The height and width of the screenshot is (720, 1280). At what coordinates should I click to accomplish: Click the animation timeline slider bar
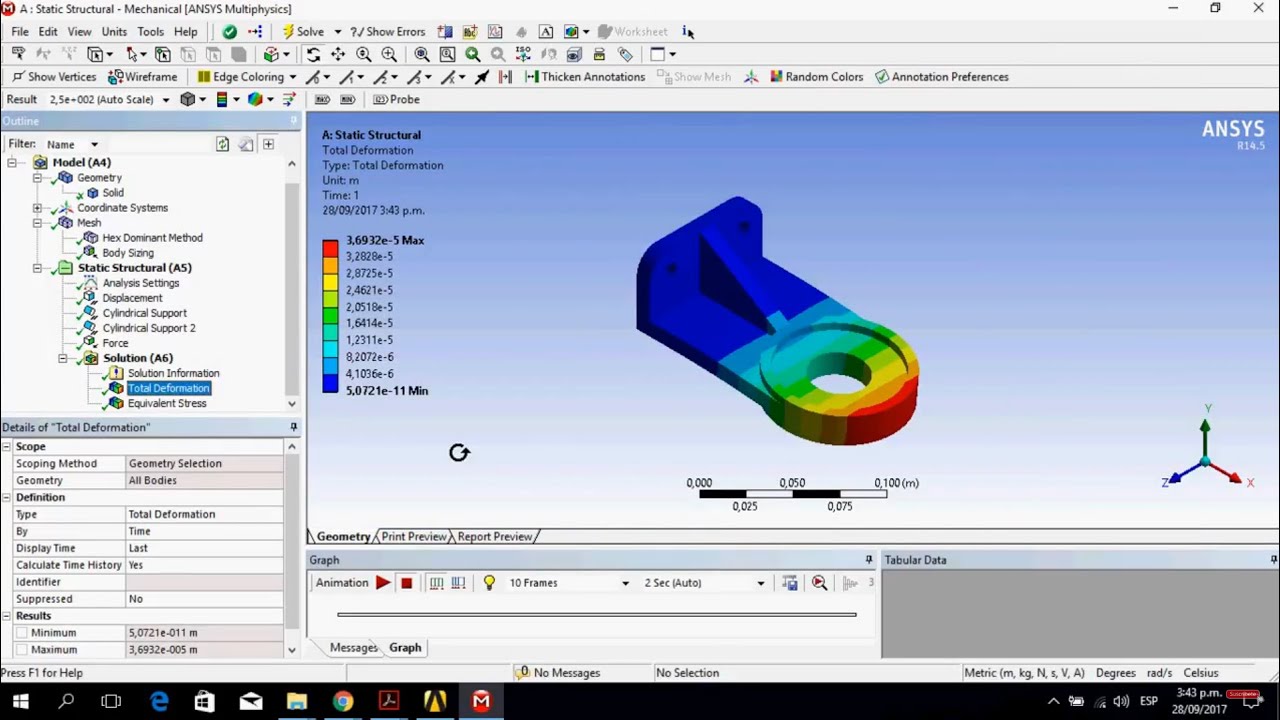point(597,615)
